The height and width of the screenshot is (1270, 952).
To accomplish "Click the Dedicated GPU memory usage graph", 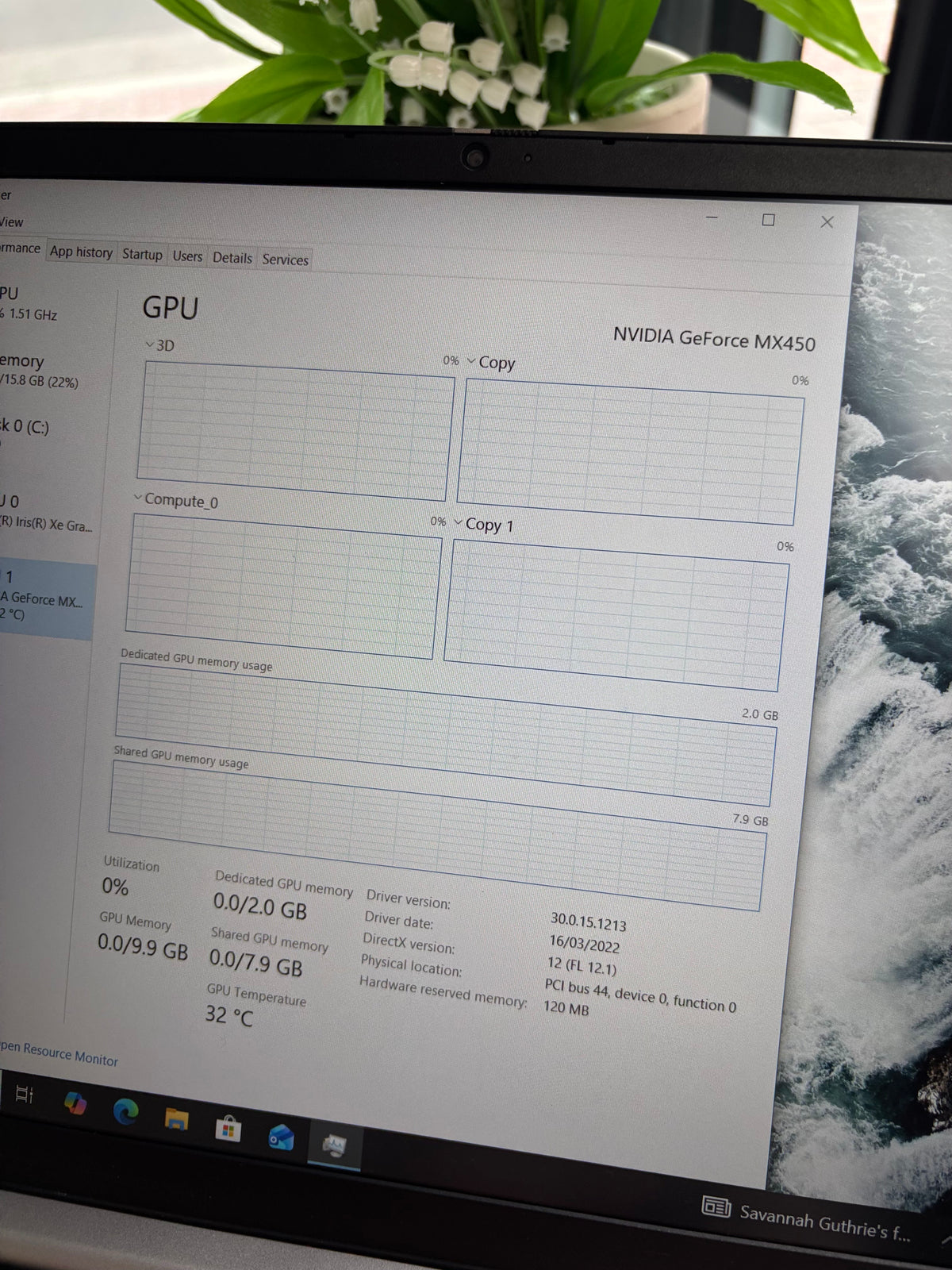I will (446, 734).
